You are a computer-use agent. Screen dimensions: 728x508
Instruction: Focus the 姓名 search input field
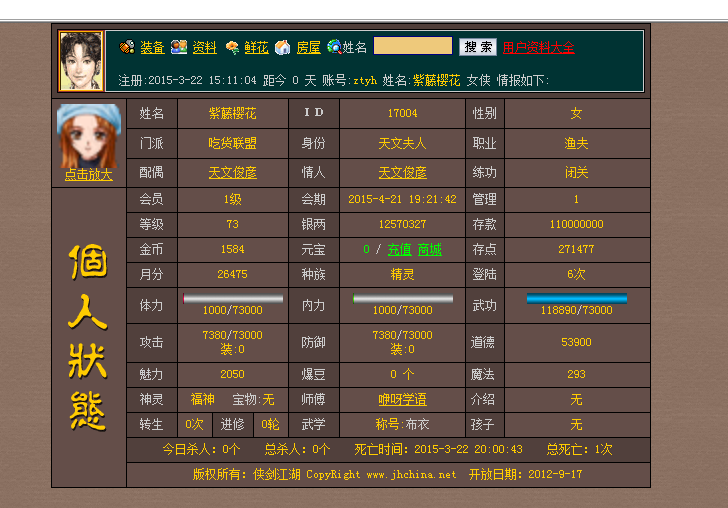point(413,46)
